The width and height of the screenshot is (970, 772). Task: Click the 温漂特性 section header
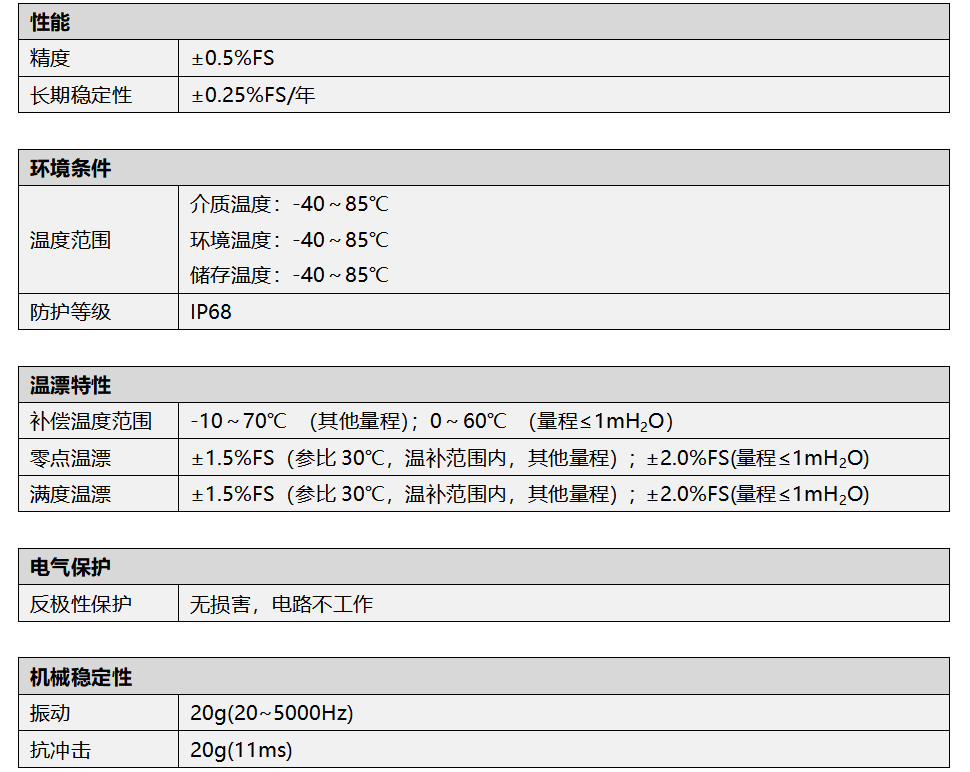coord(70,385)
